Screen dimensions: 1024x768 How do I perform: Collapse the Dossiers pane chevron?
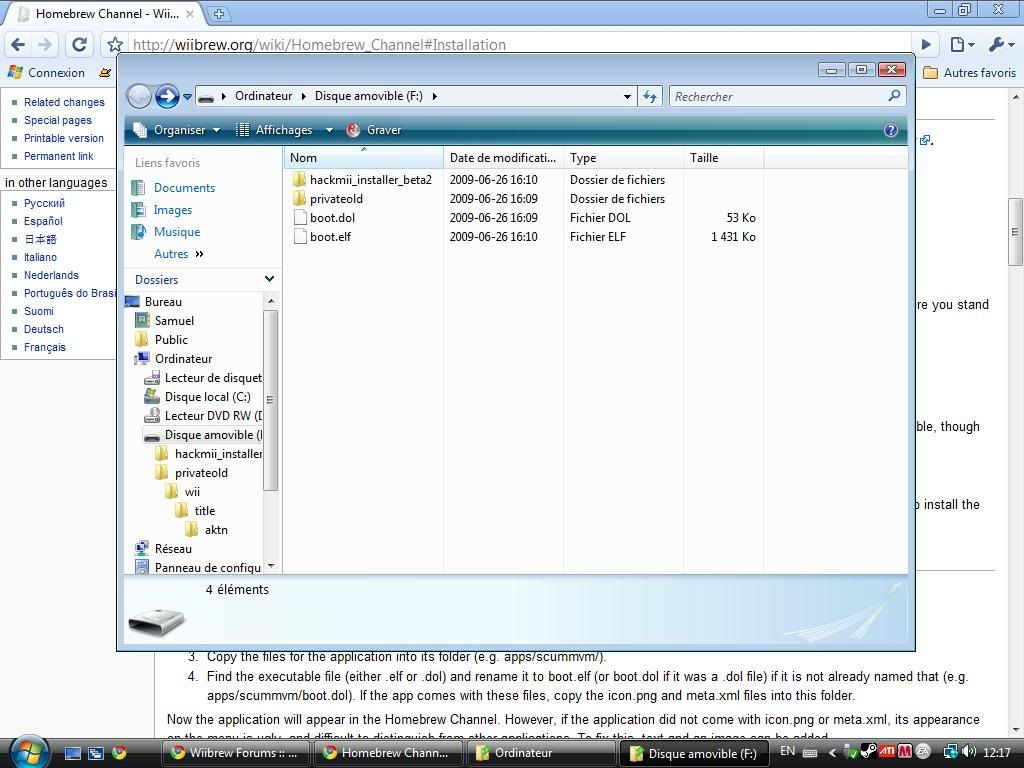tap(269, 279)
